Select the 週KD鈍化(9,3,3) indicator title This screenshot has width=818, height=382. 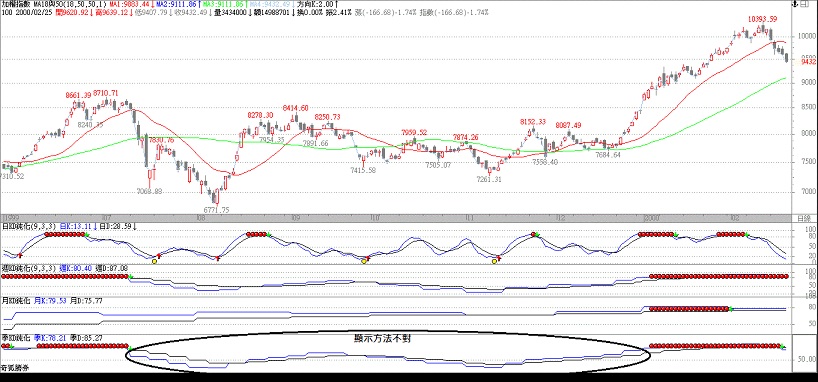[29, 268]
